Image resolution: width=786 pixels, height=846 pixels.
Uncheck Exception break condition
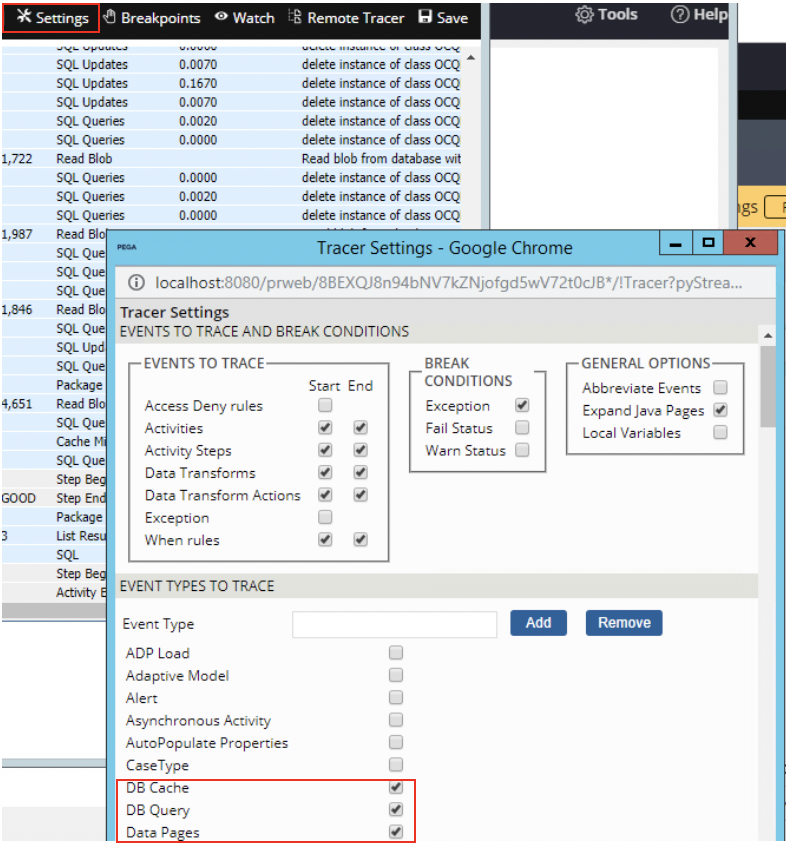(522, 405)
